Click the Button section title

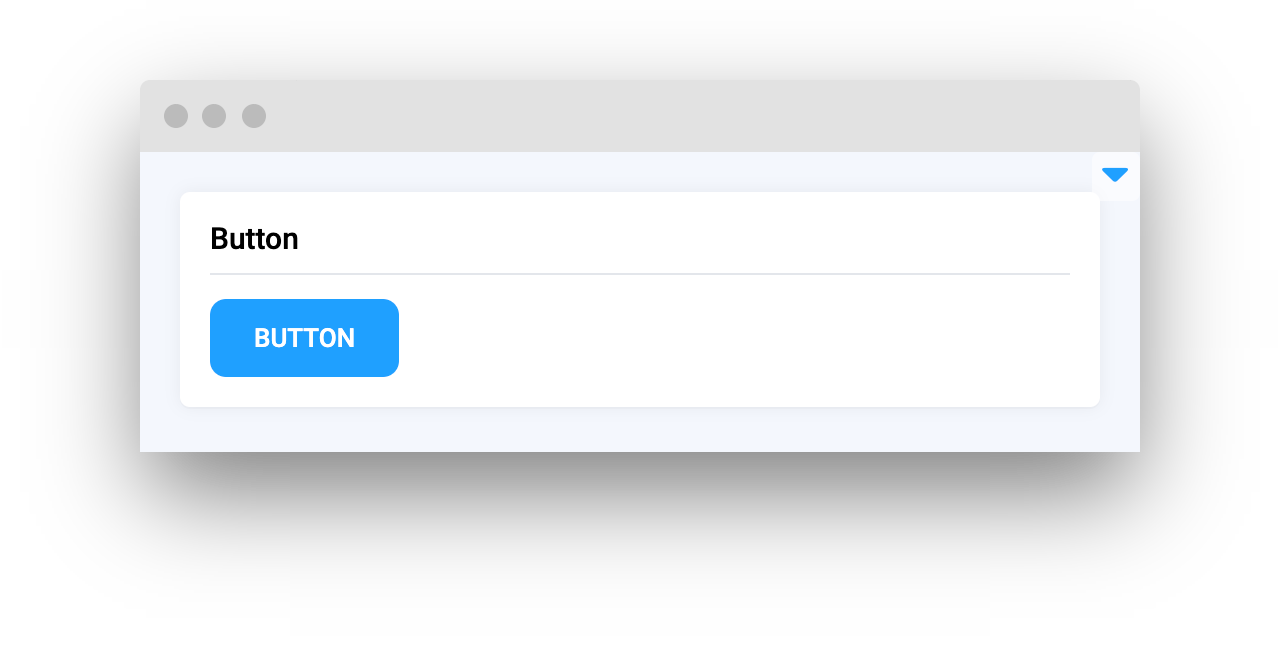click(x=254, y=239)
